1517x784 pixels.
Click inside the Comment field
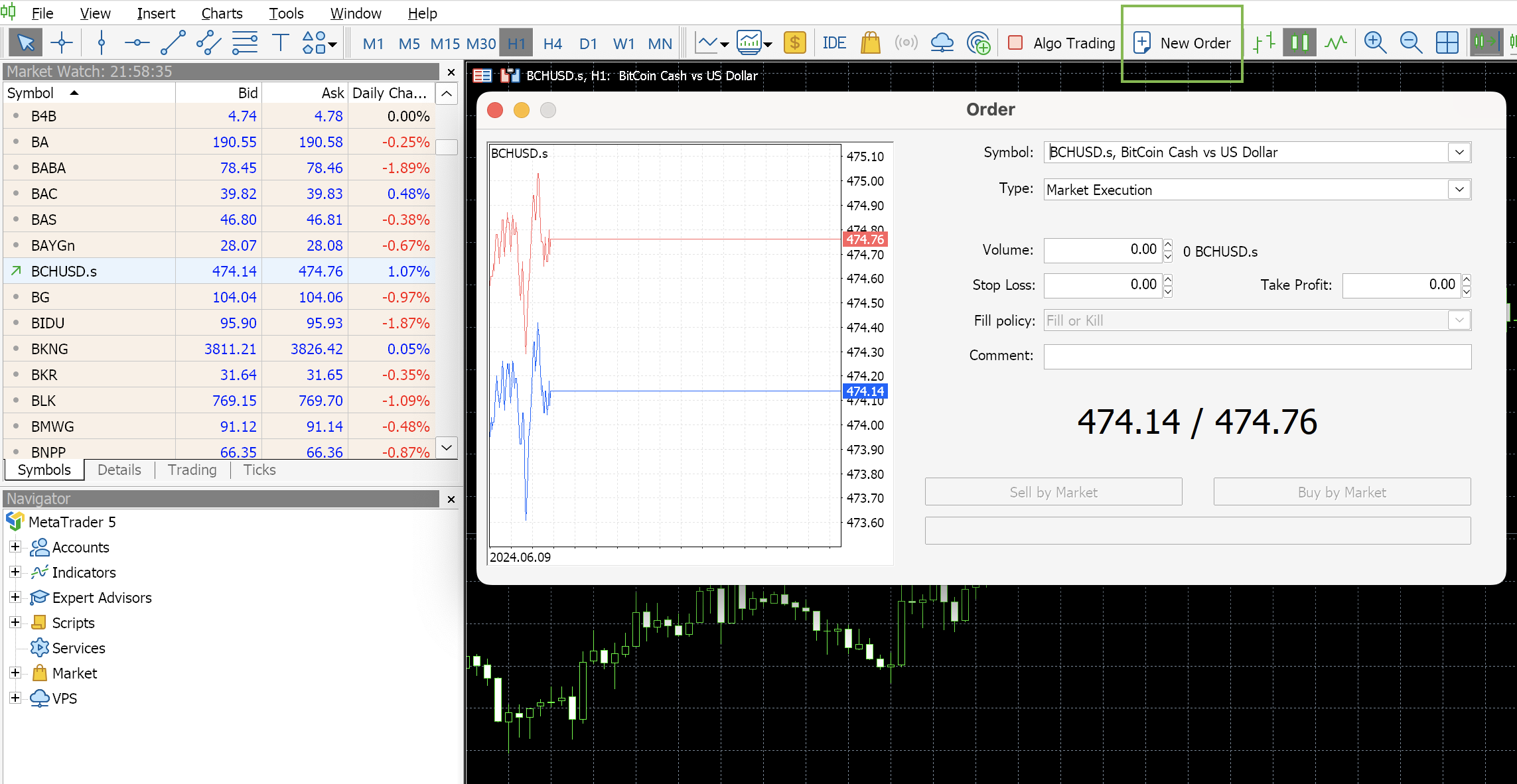[x=1258, y=356]
